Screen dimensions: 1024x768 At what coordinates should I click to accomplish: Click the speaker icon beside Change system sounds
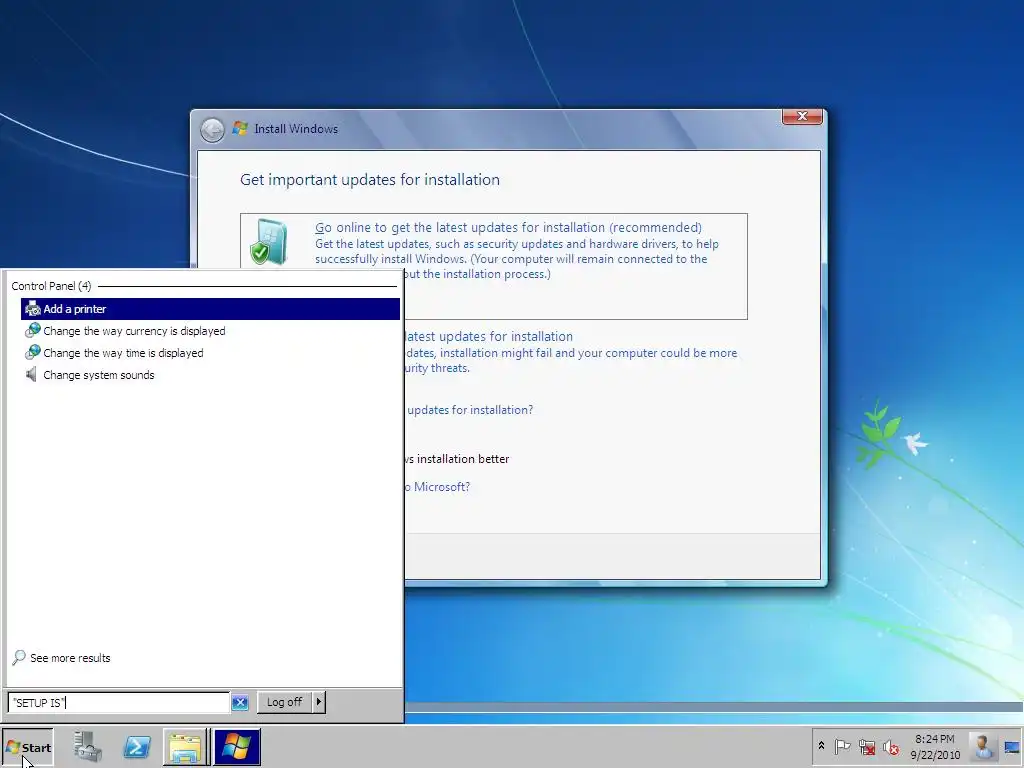(31, 374)
